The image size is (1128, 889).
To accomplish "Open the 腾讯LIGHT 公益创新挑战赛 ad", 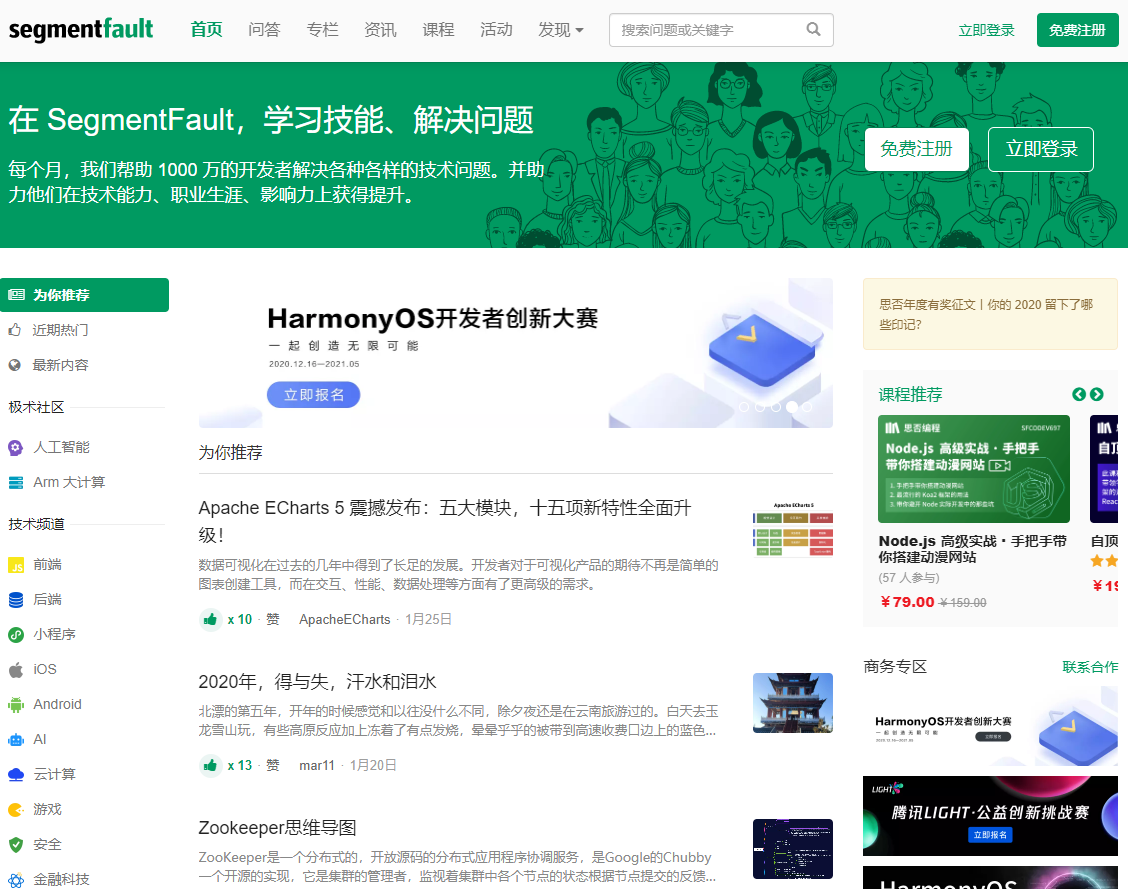I will click(x=990, y=816).
